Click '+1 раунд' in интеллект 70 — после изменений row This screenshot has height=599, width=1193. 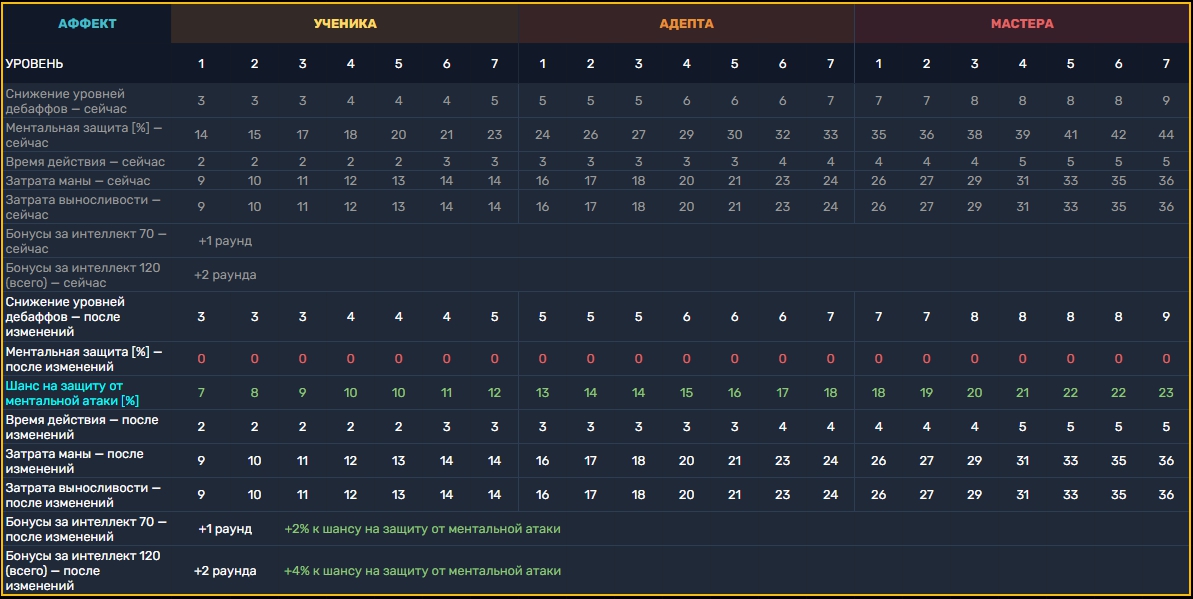(225, 529)
